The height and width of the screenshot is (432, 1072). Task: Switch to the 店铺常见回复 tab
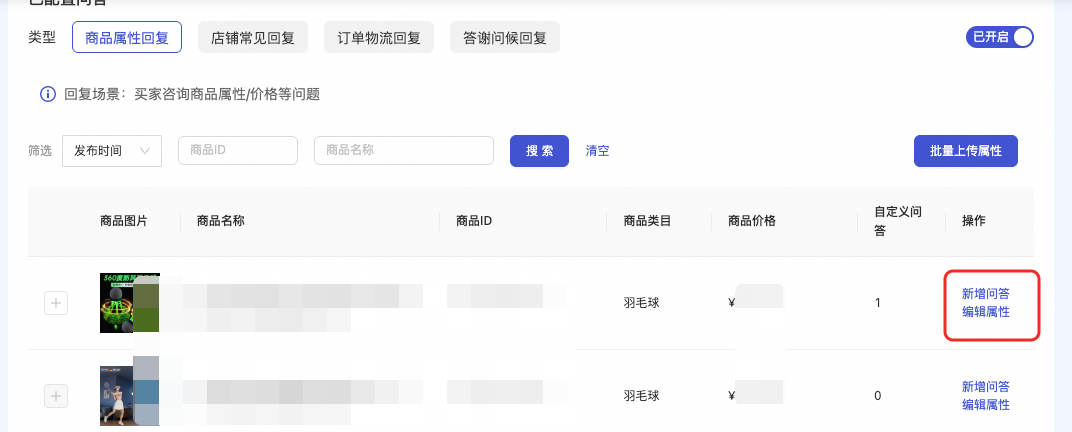(253, 38)
